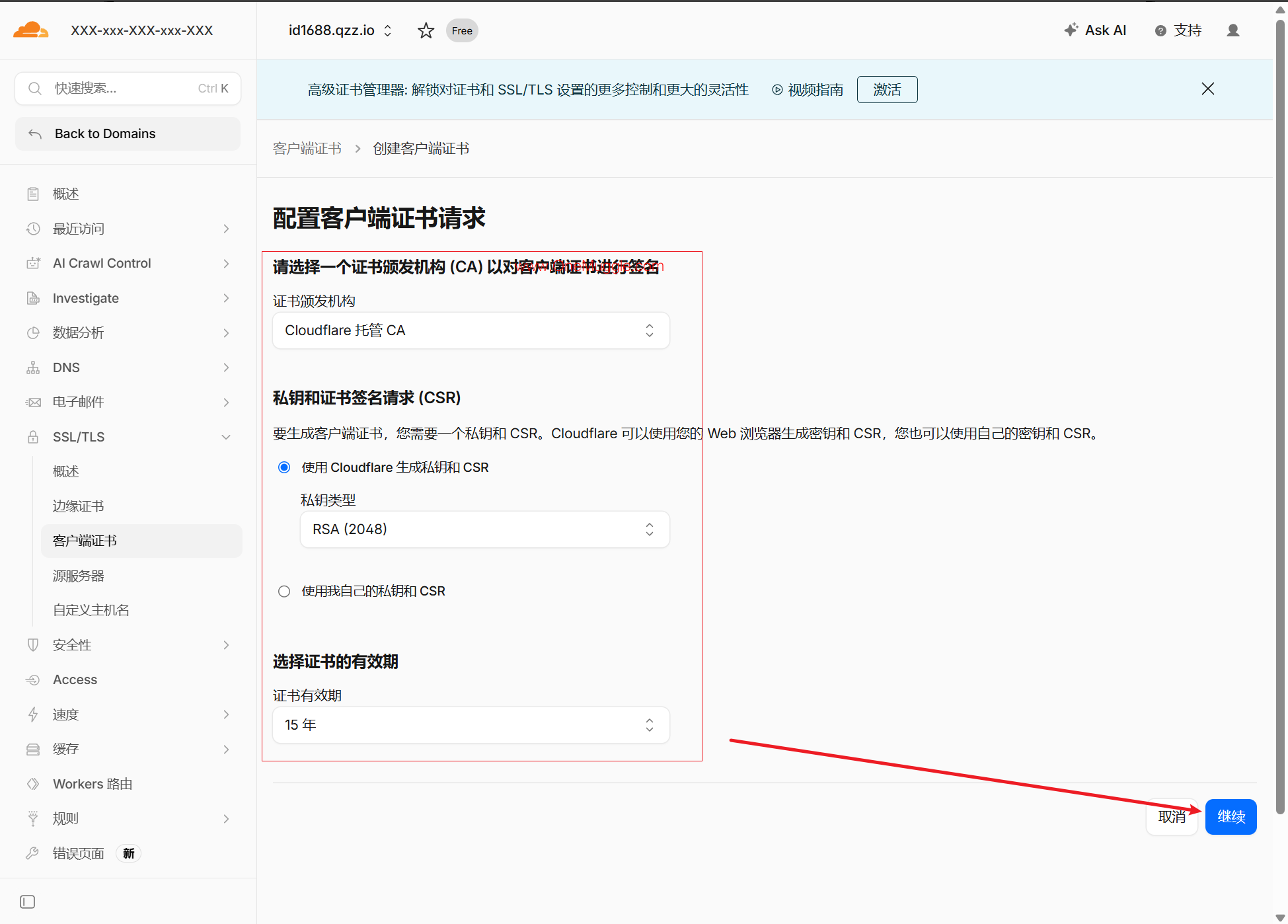Screen dimensions: 1288x924
Task: Click the 速度 lightning icon
Action: coord(33,714)
